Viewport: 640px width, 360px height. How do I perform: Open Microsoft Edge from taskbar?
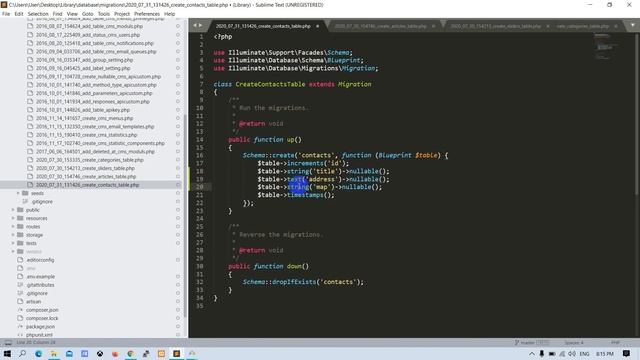(38, 353)
